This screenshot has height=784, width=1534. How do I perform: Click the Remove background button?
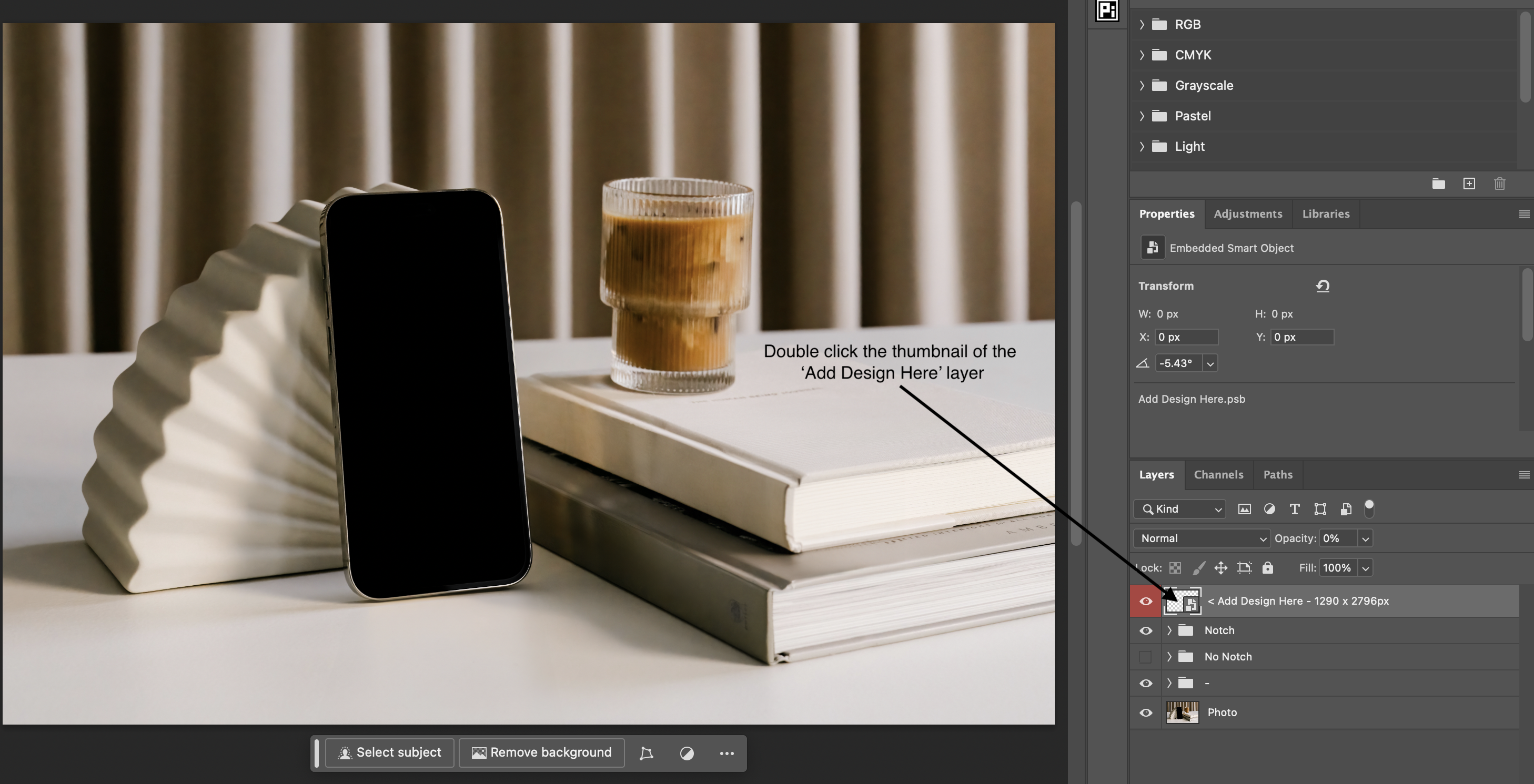pyautogui.click(x=541, y=752)
